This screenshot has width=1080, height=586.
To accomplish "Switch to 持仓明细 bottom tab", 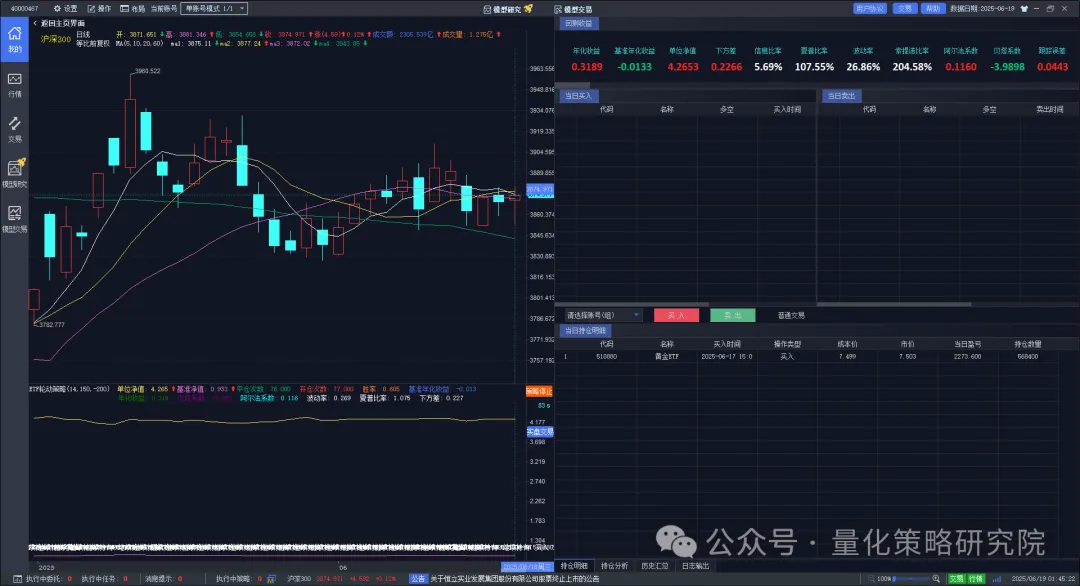I will (x=574, y=566).
